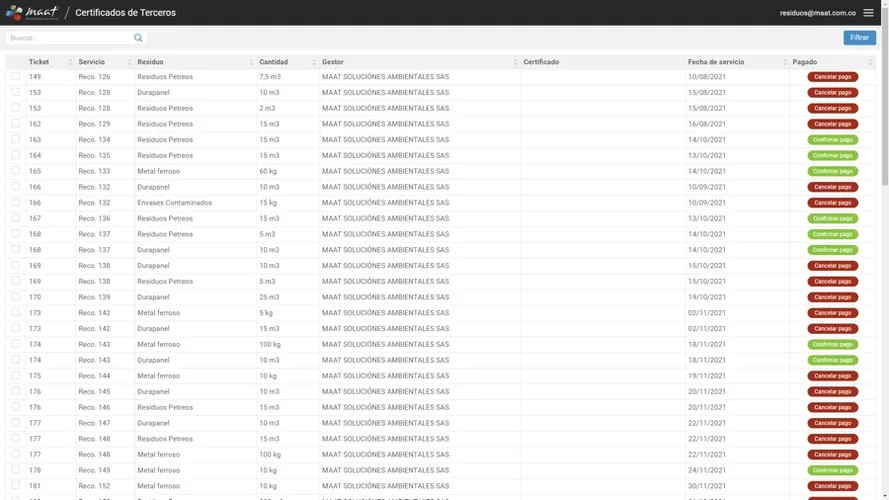Click the magnifier icon in the search box
The image size is (889, 500).
tap(138, 38)
